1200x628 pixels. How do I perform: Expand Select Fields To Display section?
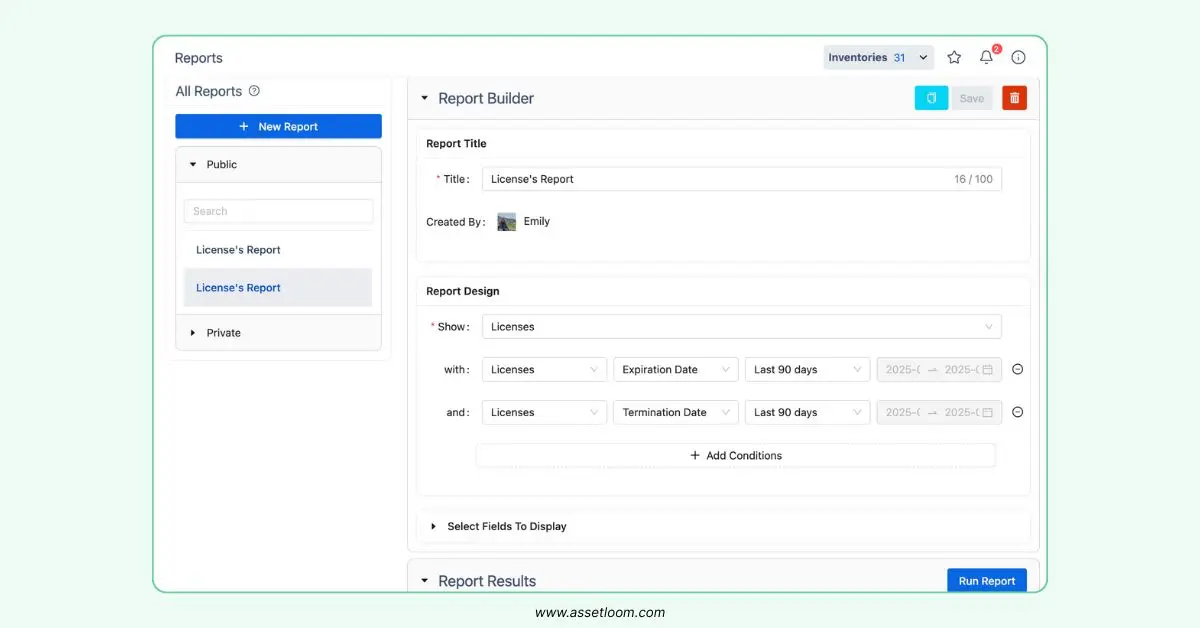tap(506, 526)
